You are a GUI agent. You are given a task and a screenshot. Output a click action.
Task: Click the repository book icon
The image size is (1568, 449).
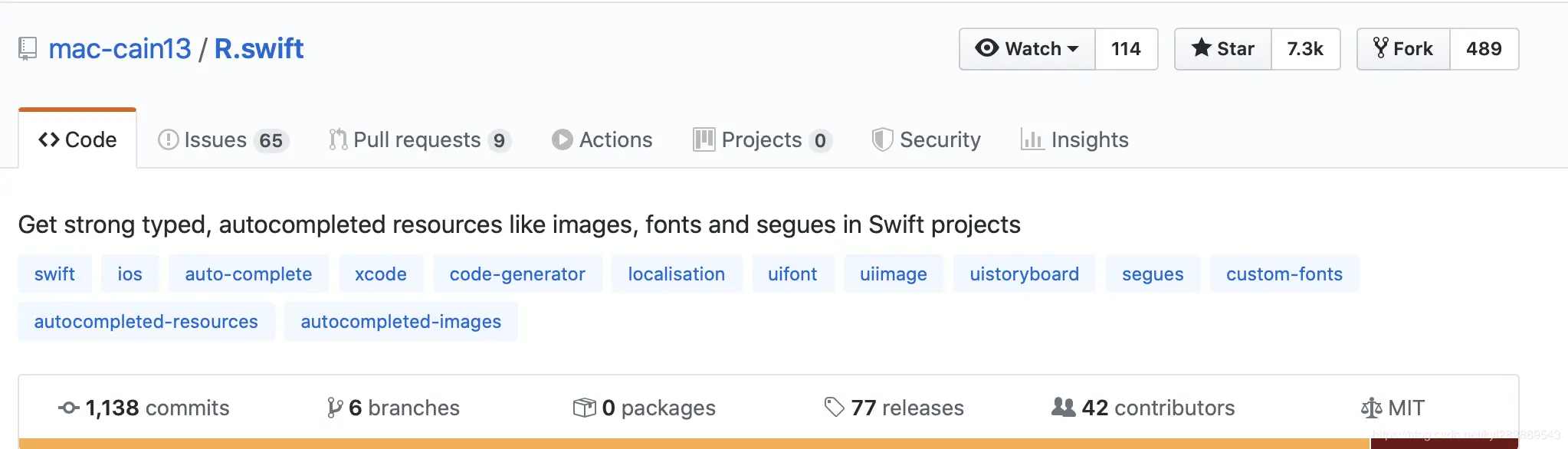[28, 49]
